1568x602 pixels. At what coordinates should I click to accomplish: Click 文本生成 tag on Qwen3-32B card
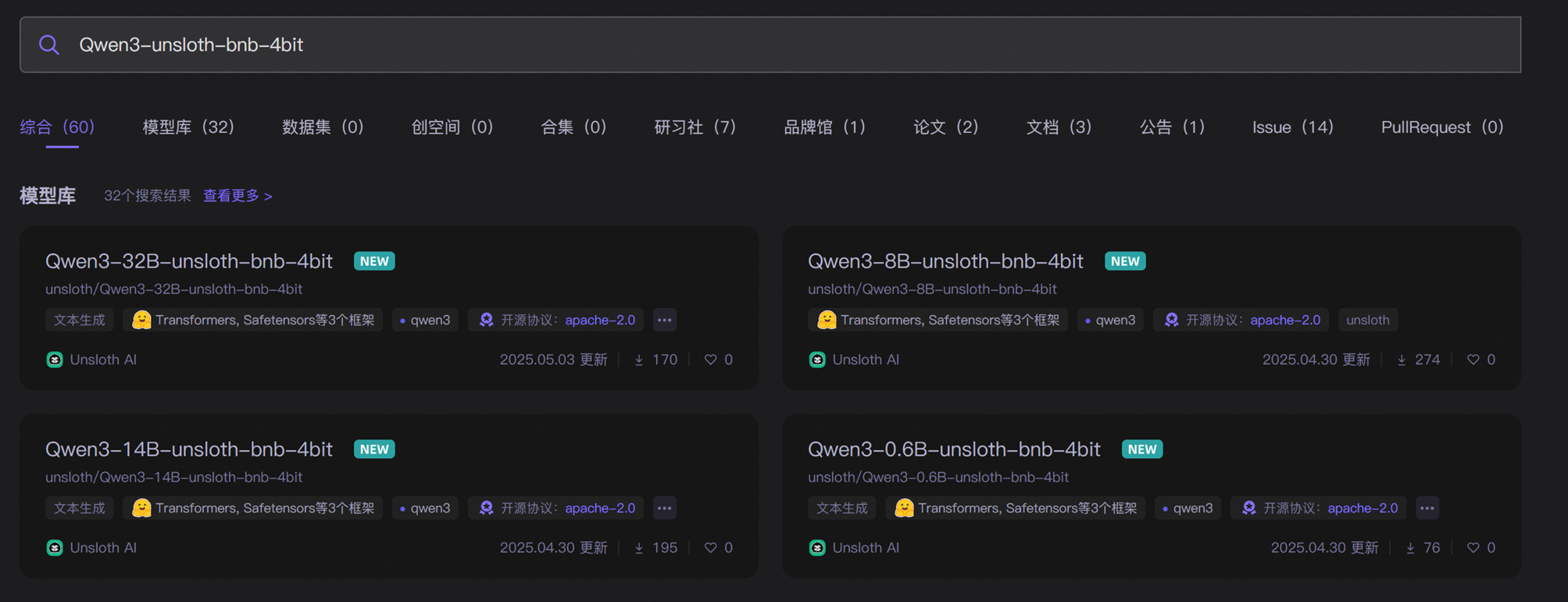(79, 320)
